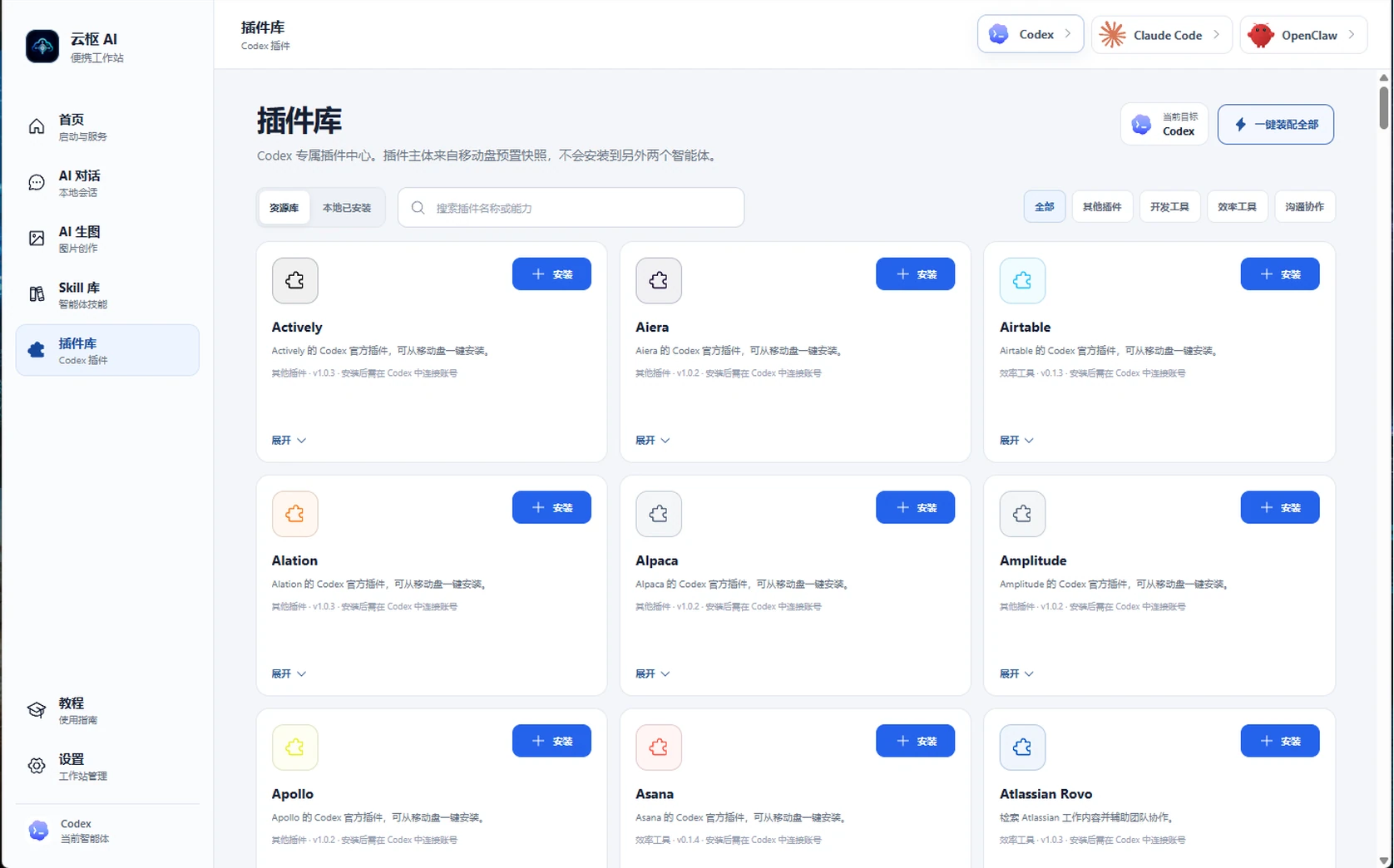Screen dimensions: 1394x868
Task: Install the Atlassian Rovo plugin
Action: click(1280, 741)
